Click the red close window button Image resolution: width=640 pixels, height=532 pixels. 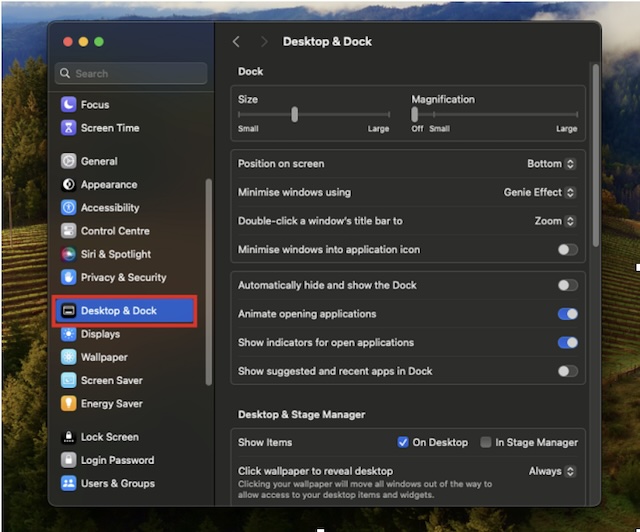click(68, 42)
